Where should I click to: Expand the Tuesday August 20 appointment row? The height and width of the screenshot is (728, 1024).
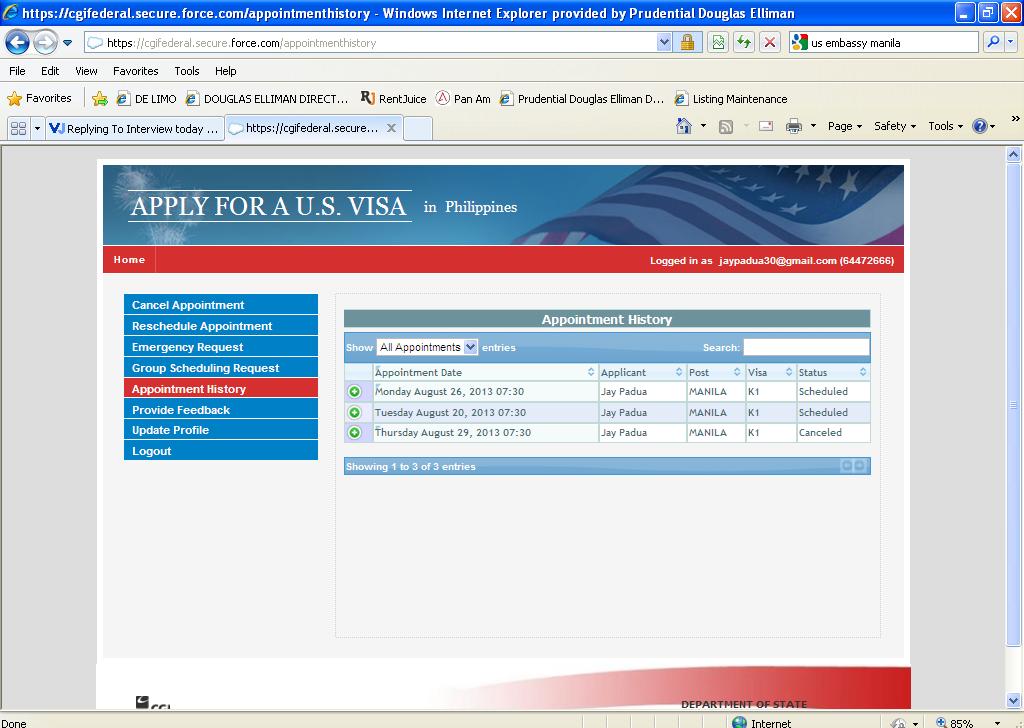click(355, 413)
